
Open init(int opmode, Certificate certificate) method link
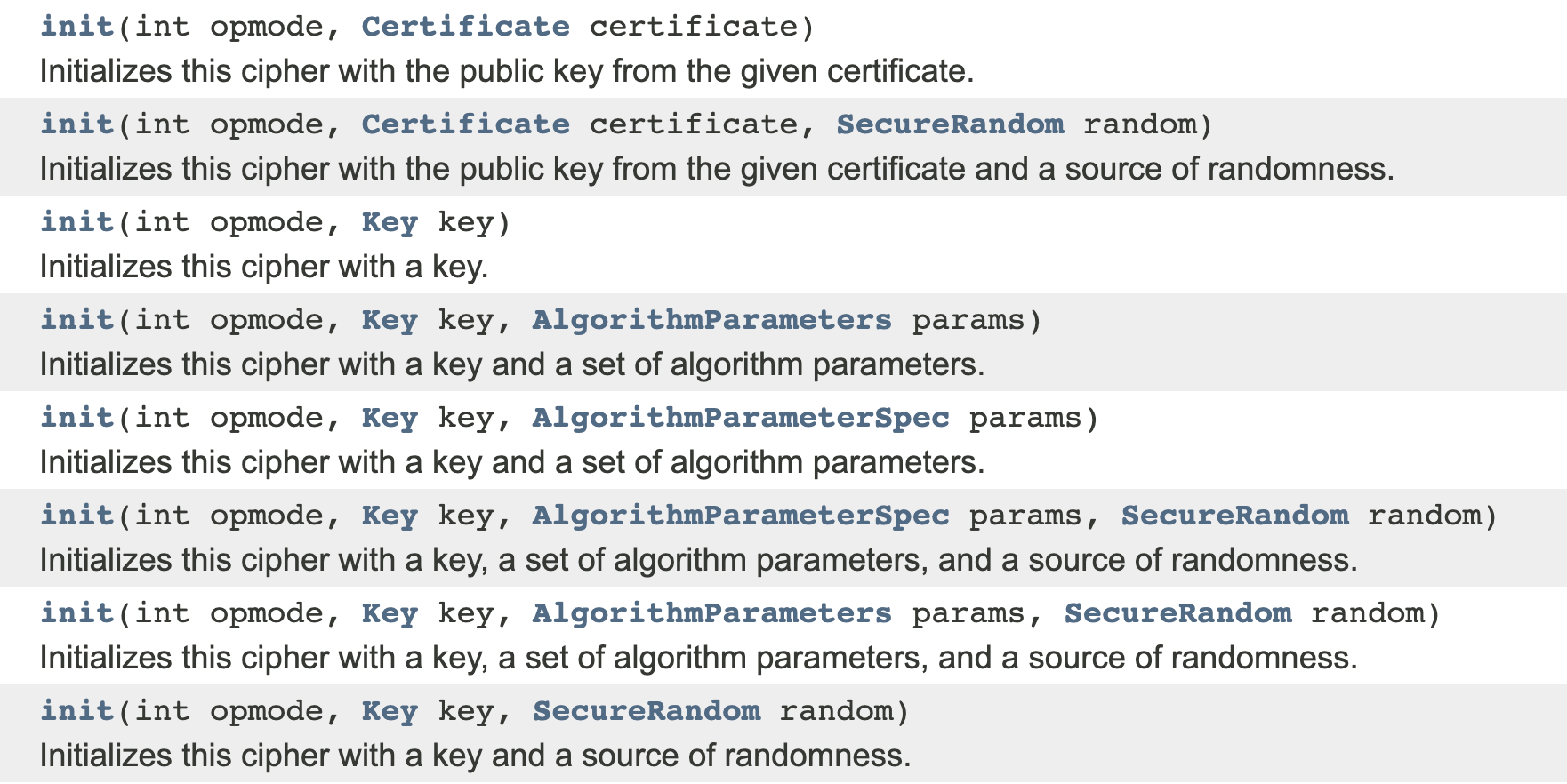point(77,27)
